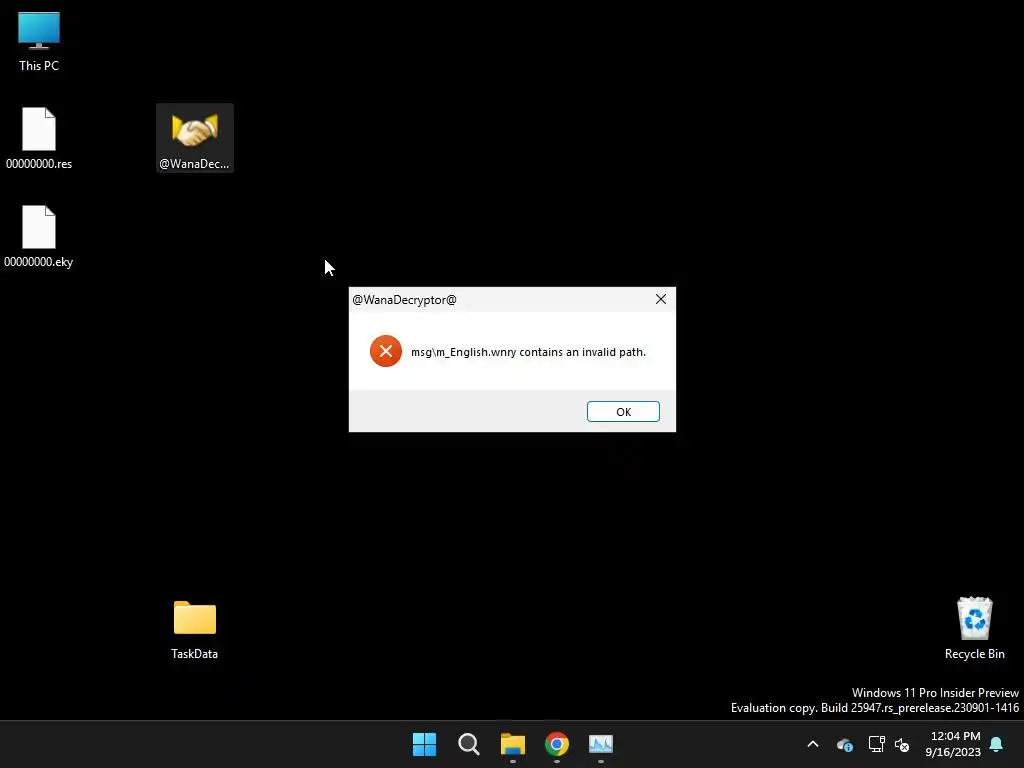Click OK in the error dialog
The image size is (1024, 768).
coord(623,411)
